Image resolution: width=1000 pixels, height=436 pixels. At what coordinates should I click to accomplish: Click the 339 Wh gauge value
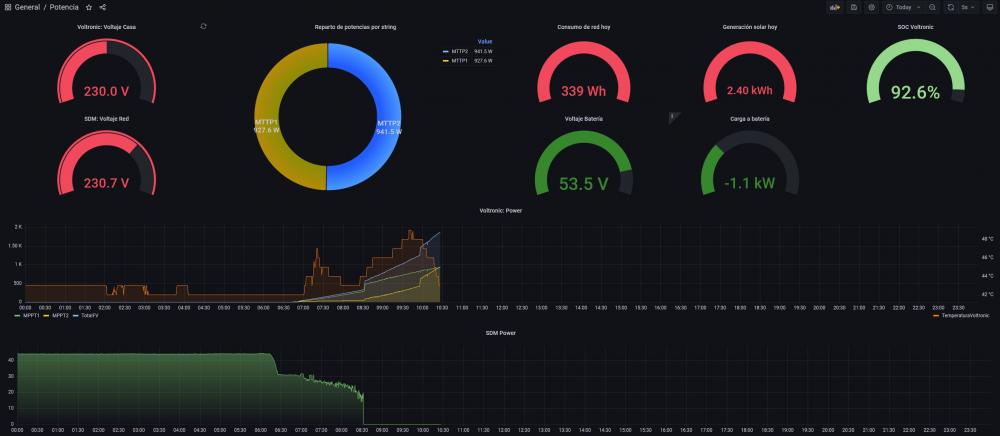click(584, 91)
